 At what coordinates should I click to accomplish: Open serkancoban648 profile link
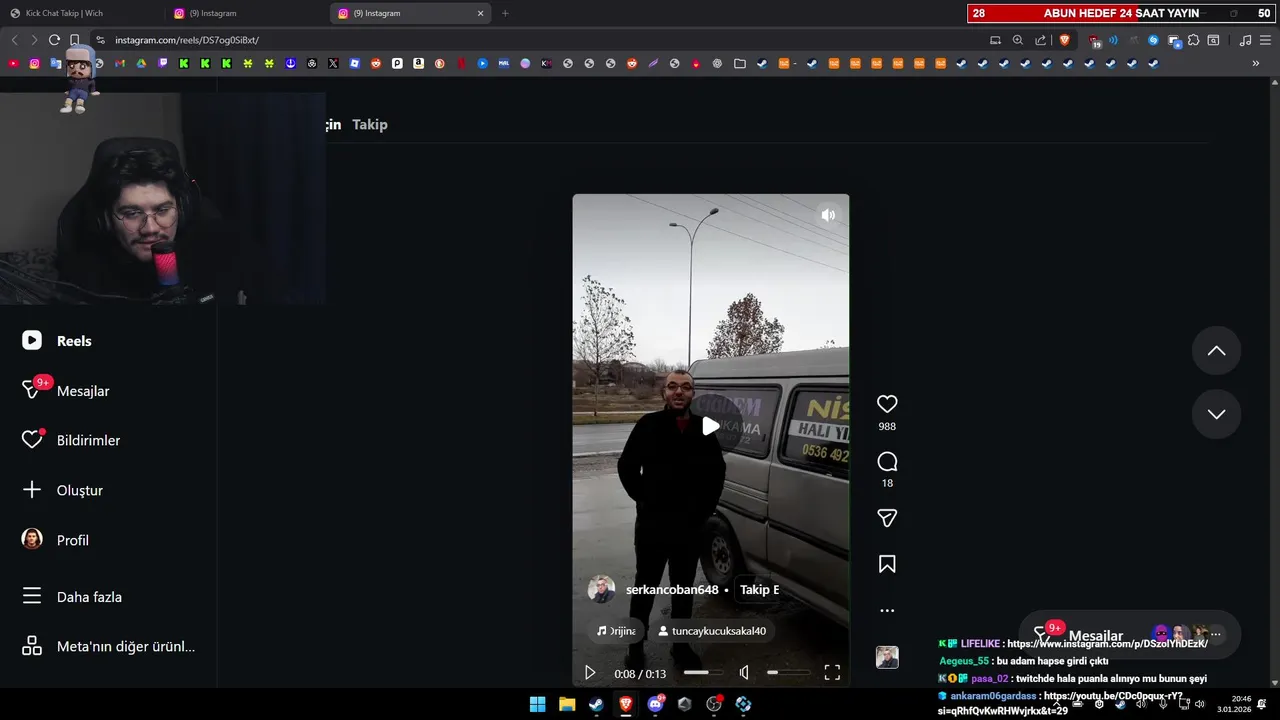pyautogui.click(x=672, y=590)
